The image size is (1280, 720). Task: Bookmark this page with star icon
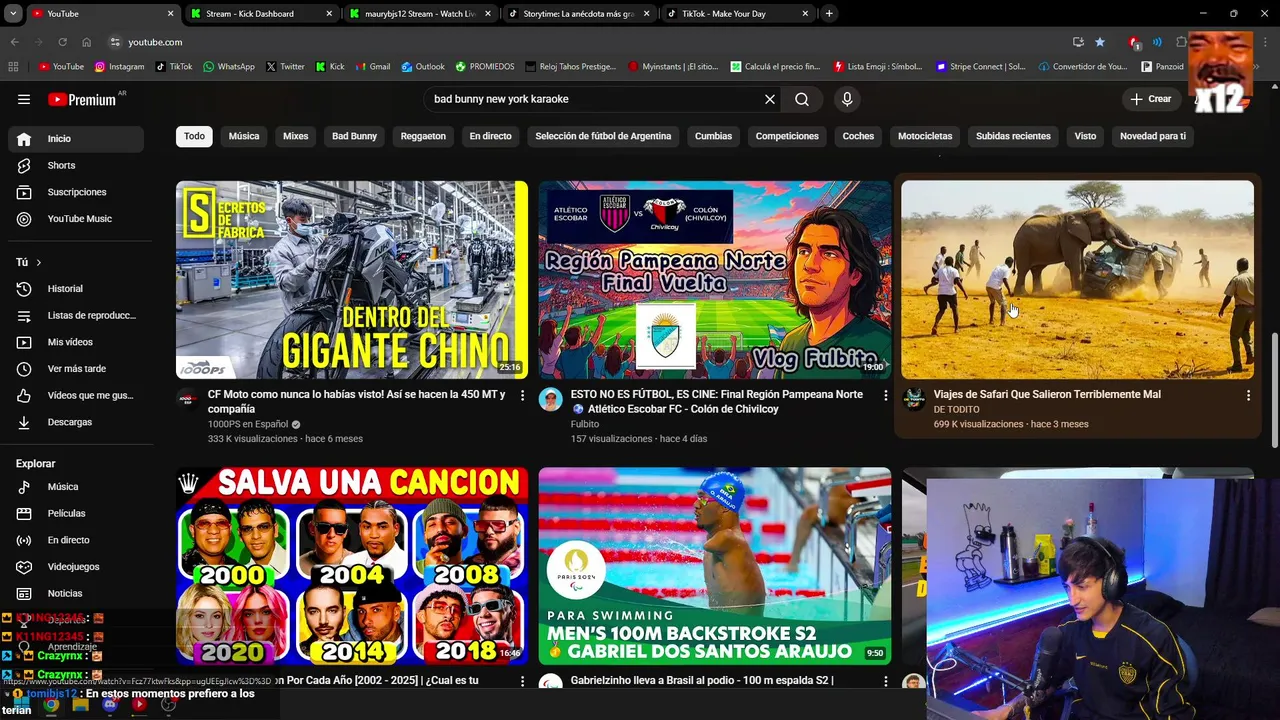[x=1100, y=42]
